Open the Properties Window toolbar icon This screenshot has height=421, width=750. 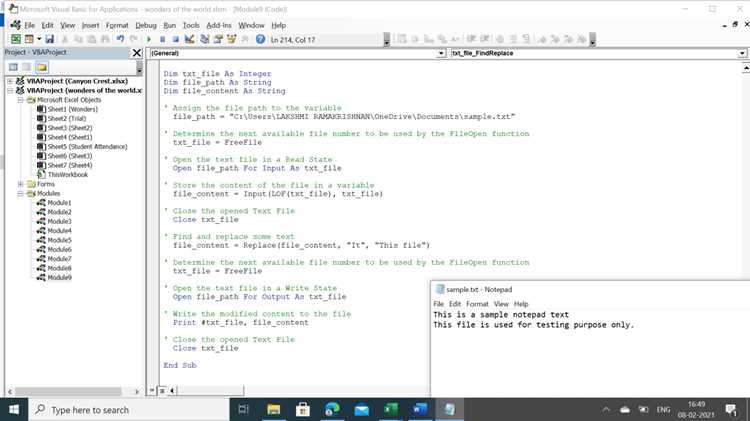(218, 39)
